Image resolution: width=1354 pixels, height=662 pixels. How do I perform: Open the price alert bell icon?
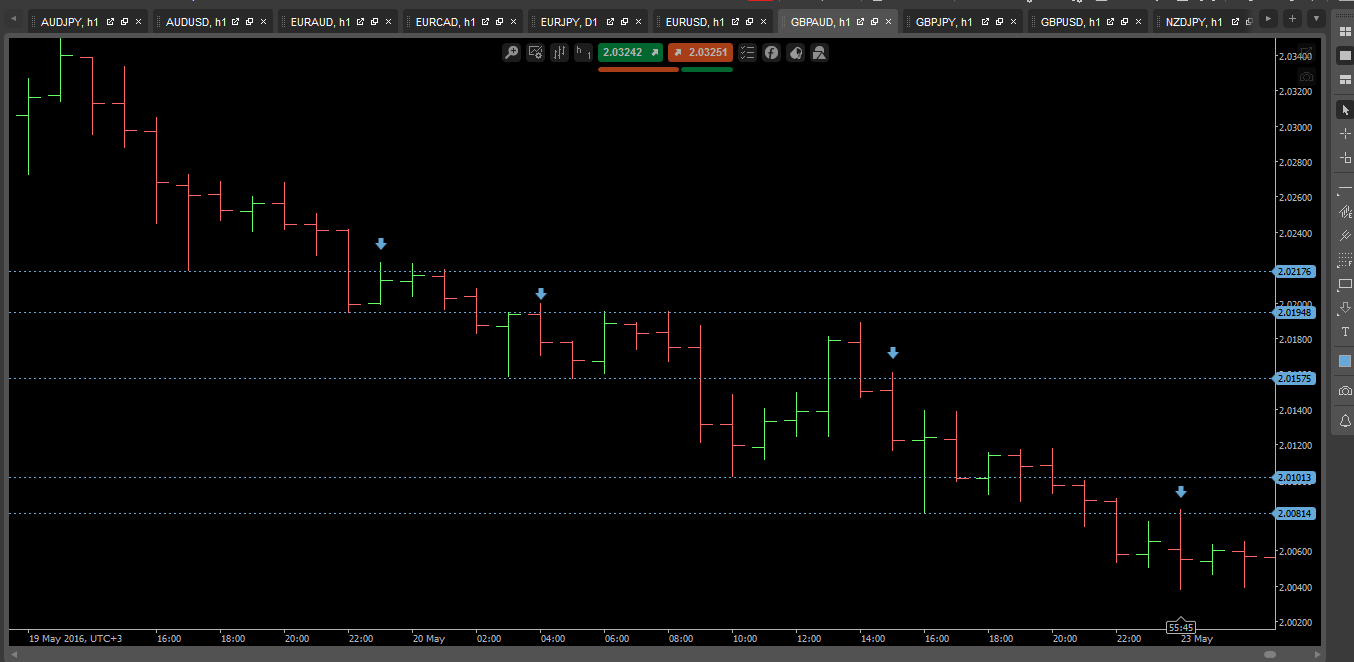(x=1345, y=421)
